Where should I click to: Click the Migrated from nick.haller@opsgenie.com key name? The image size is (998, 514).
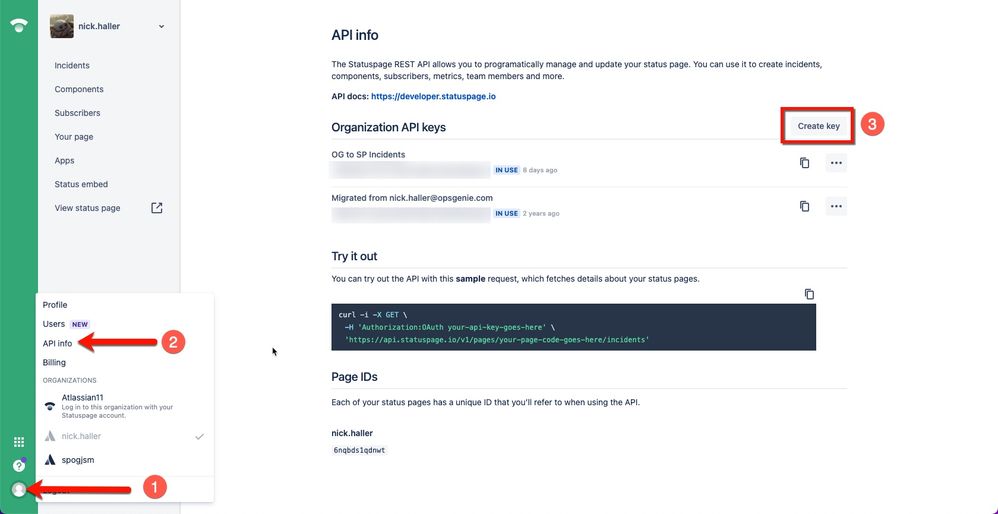pyautogui.click(x=412, y=198)
